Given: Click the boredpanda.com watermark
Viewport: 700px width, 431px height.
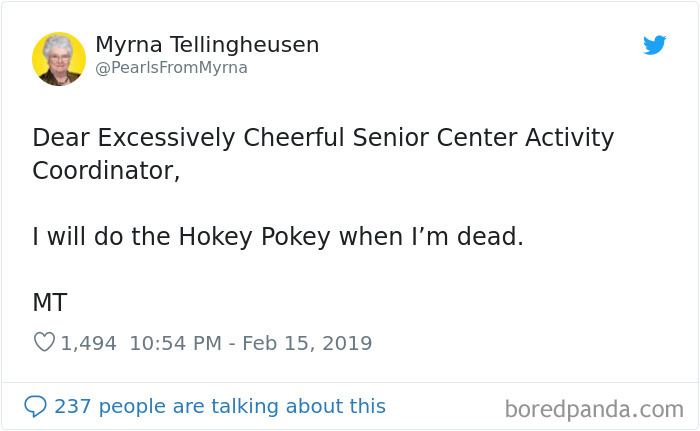Looking at the screenshot, I should (x=594, y=409).
